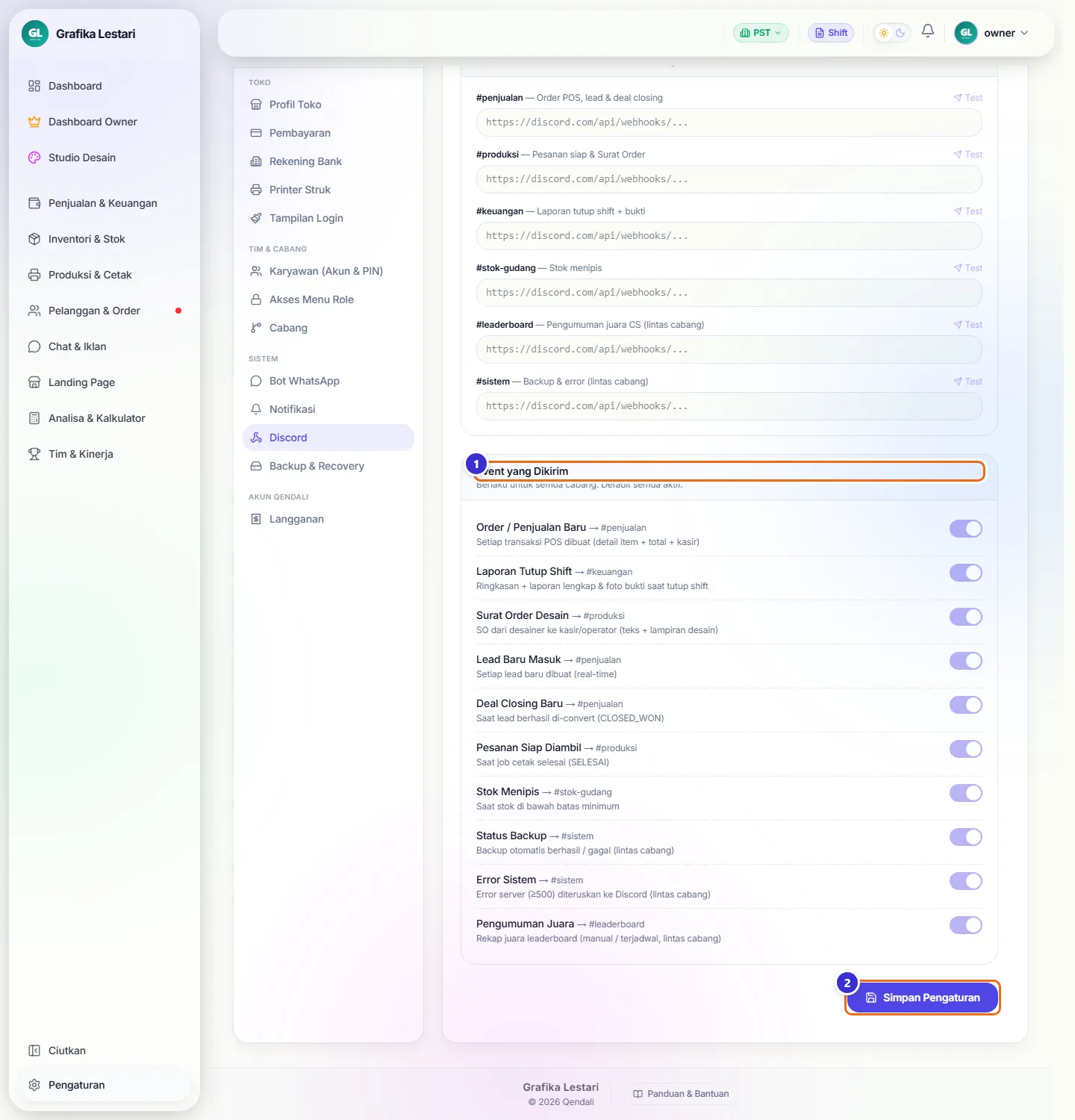Click the Grafika Lestari GL logo icon
This screenshot has height=1120, width=1075.
(35, 34)
